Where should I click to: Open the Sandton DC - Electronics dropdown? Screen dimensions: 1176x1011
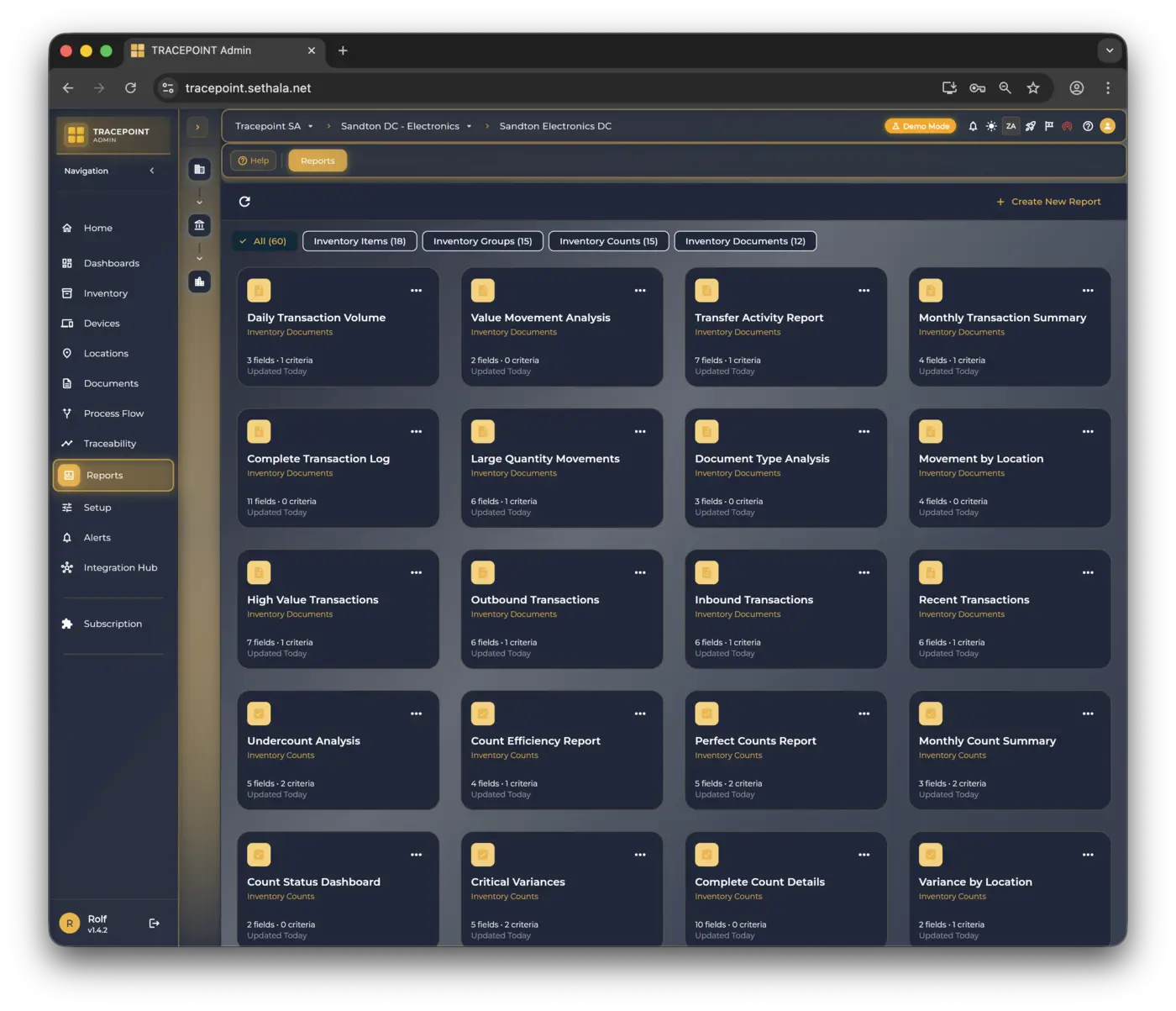click(469, 127)
